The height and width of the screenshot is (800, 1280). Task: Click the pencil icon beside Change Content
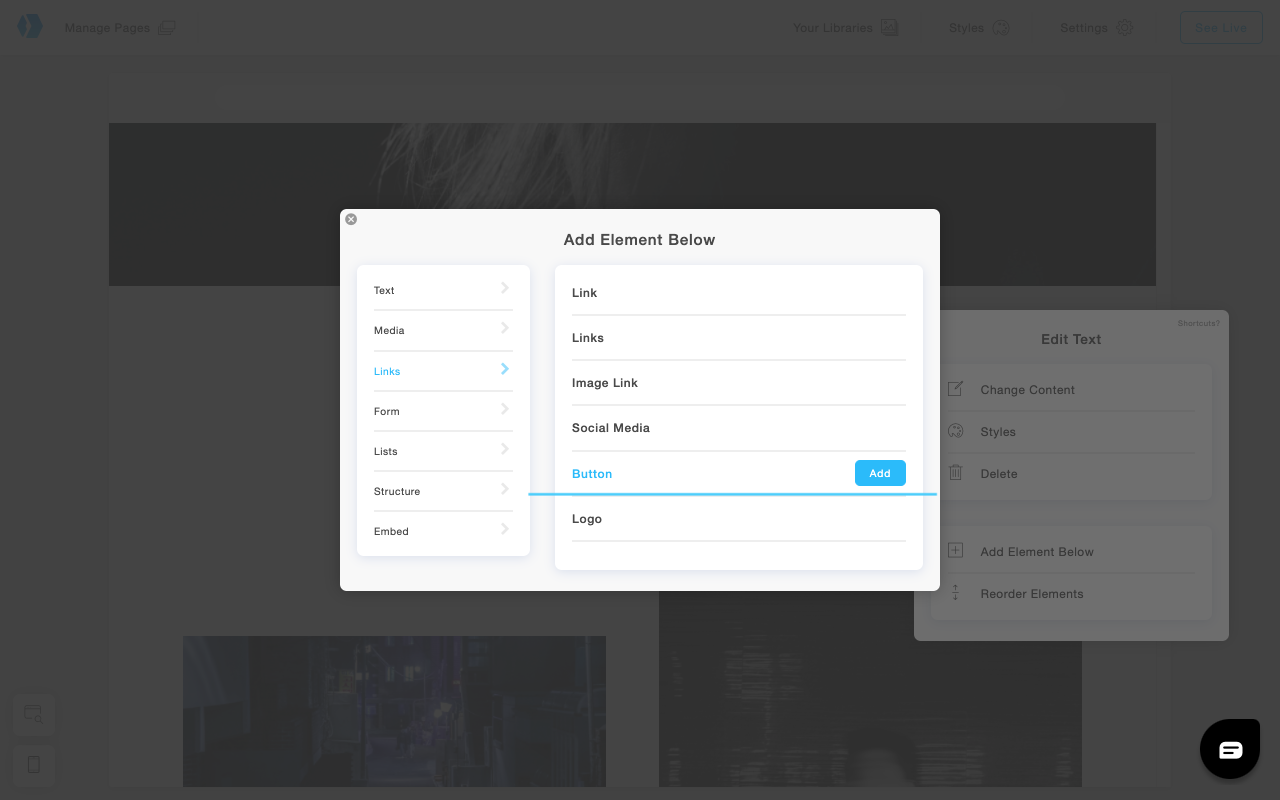955,388
